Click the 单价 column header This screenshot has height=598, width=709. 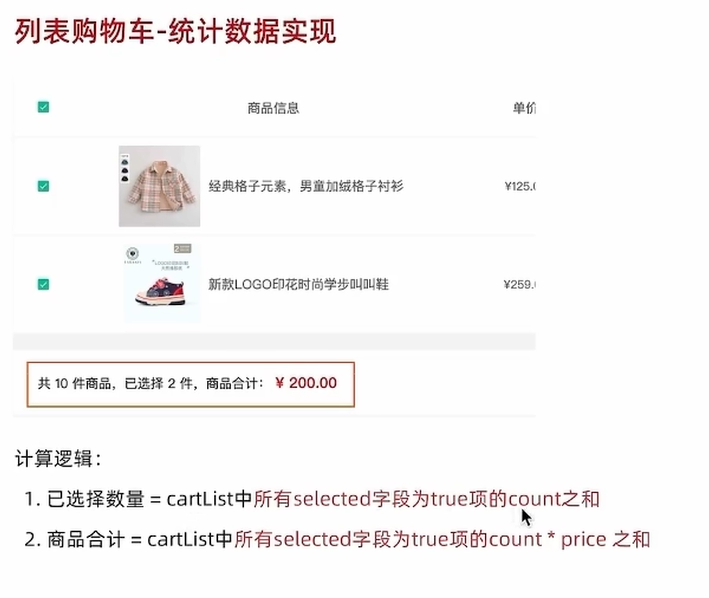point(524,108)
